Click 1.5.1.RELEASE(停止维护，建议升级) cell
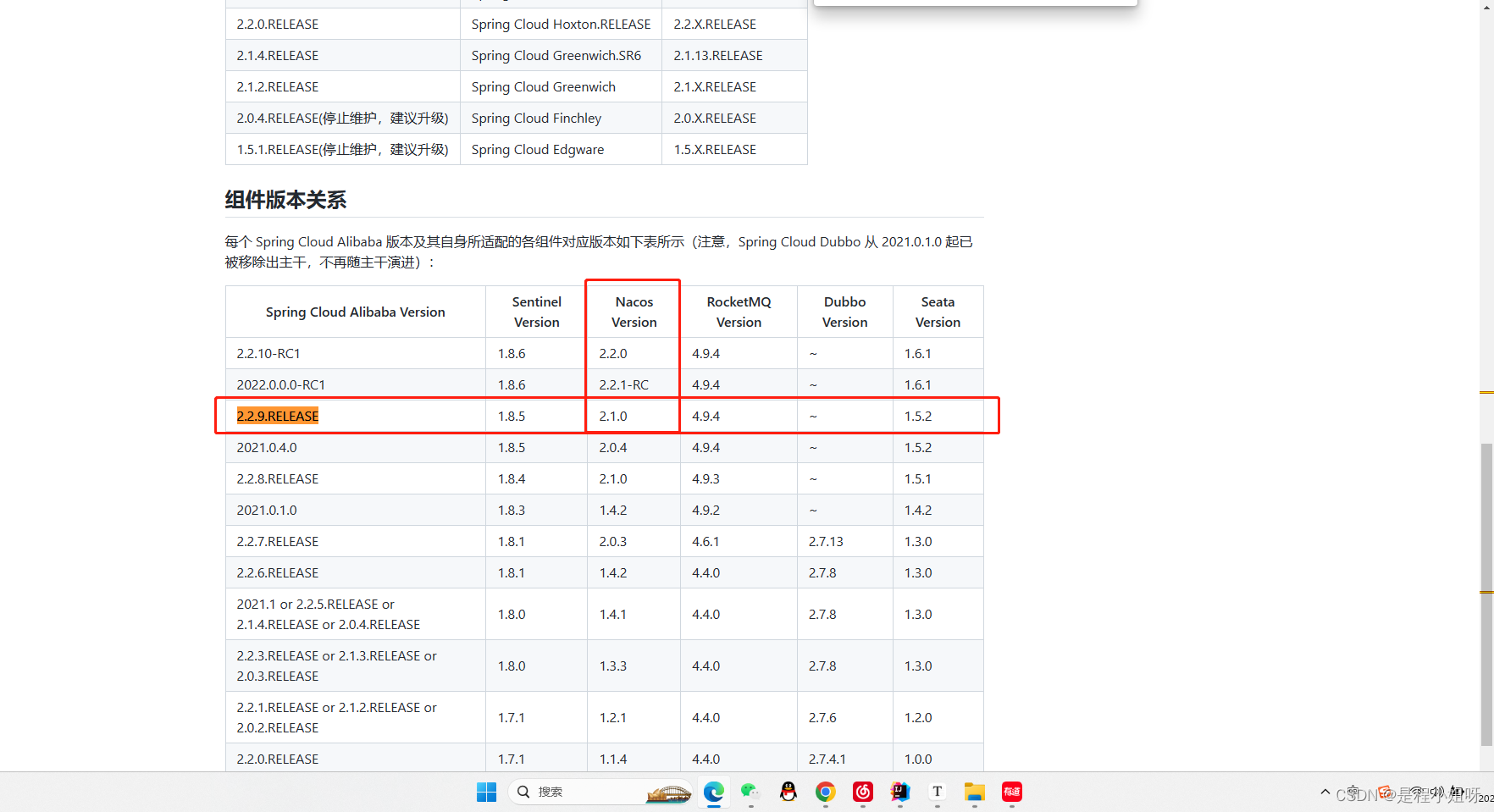 coord(342,149)
